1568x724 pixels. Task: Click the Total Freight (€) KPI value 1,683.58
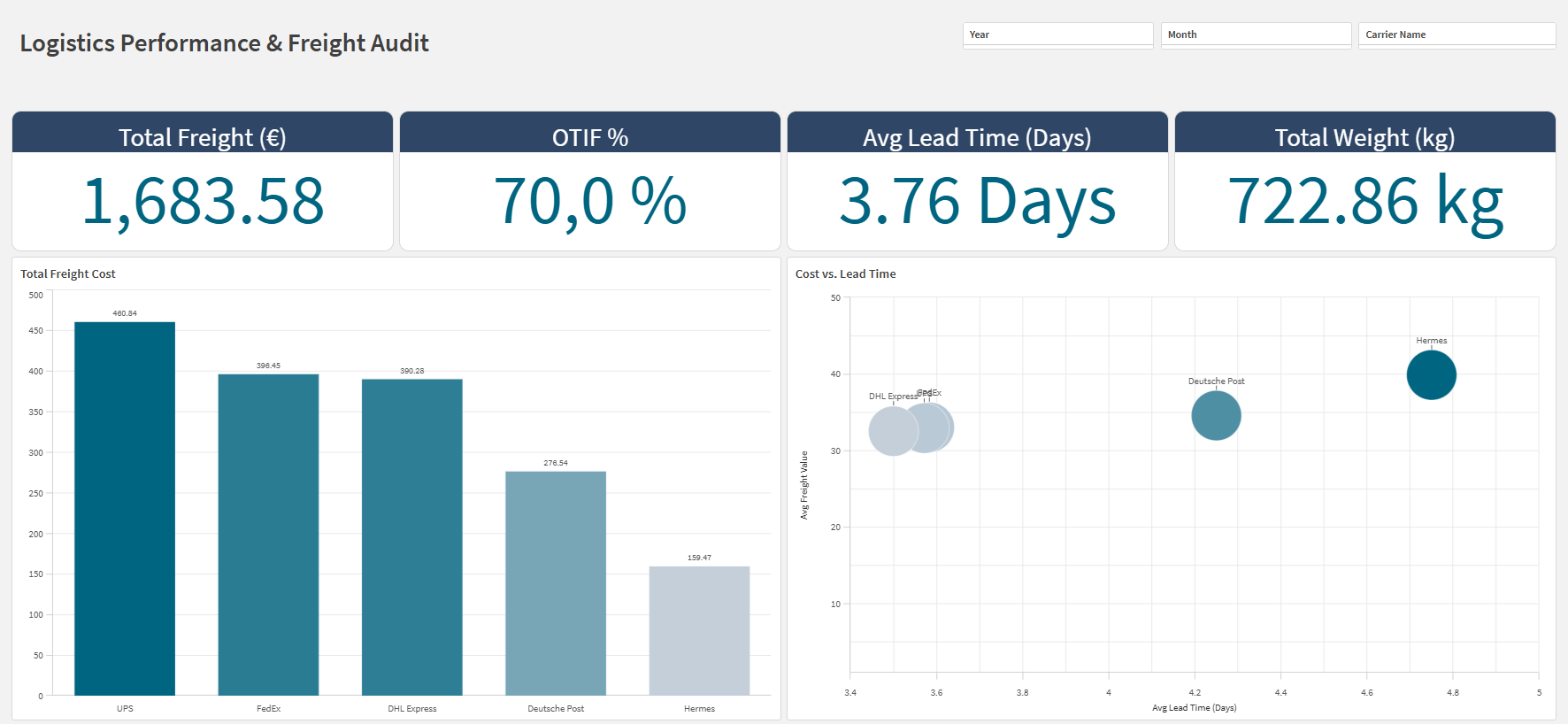203,201
